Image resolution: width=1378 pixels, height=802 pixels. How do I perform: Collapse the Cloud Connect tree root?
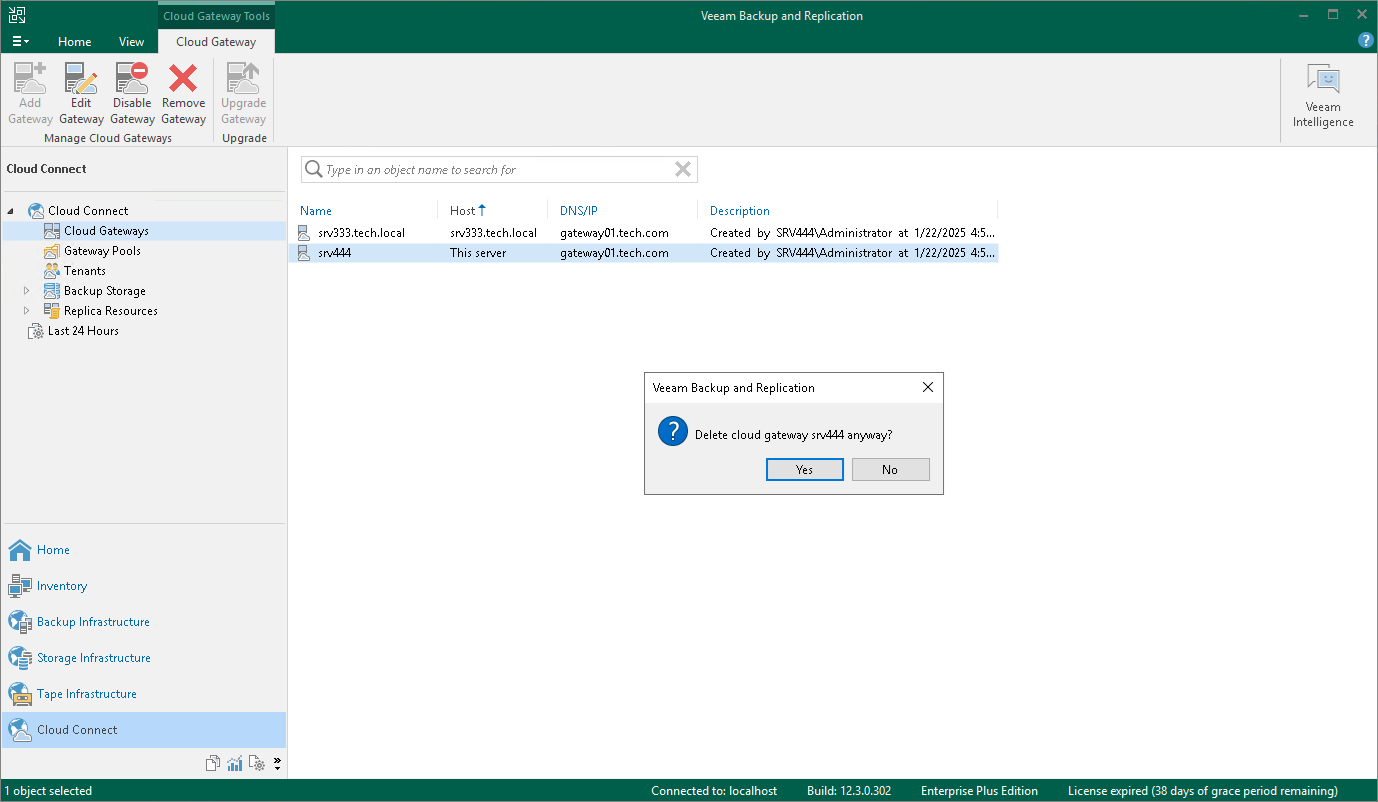9,210
